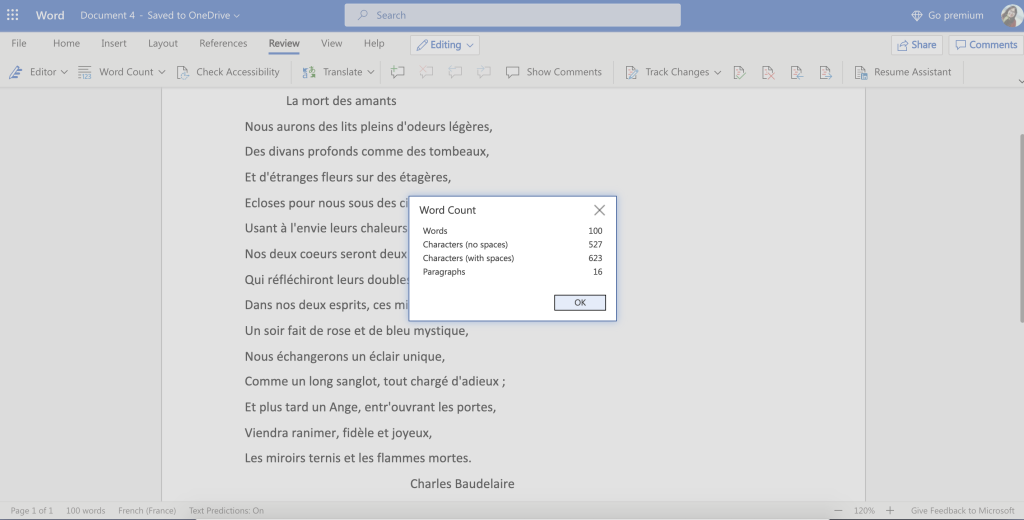Click French (France) language in status bar

point(147,510)
